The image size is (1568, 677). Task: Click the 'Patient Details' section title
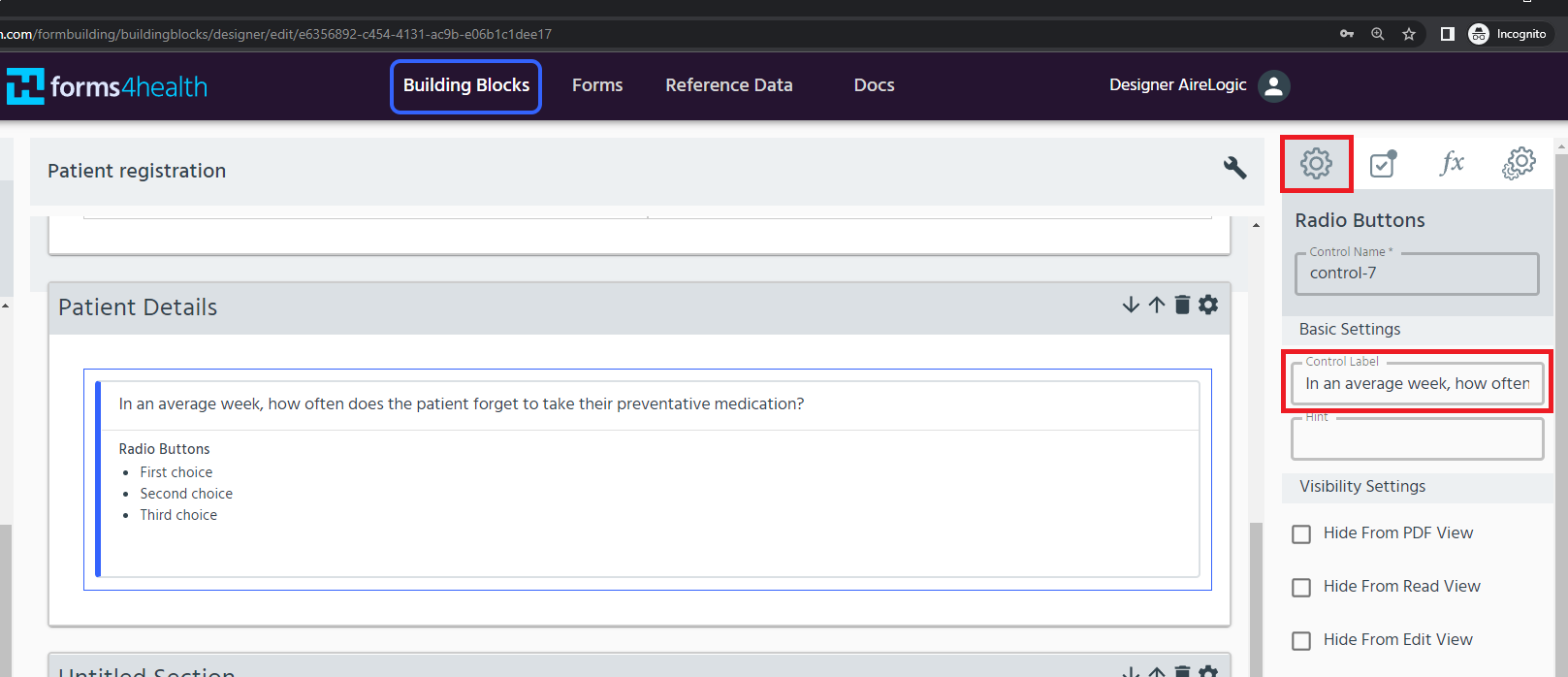pyautogui.click(x=138, y=307)
